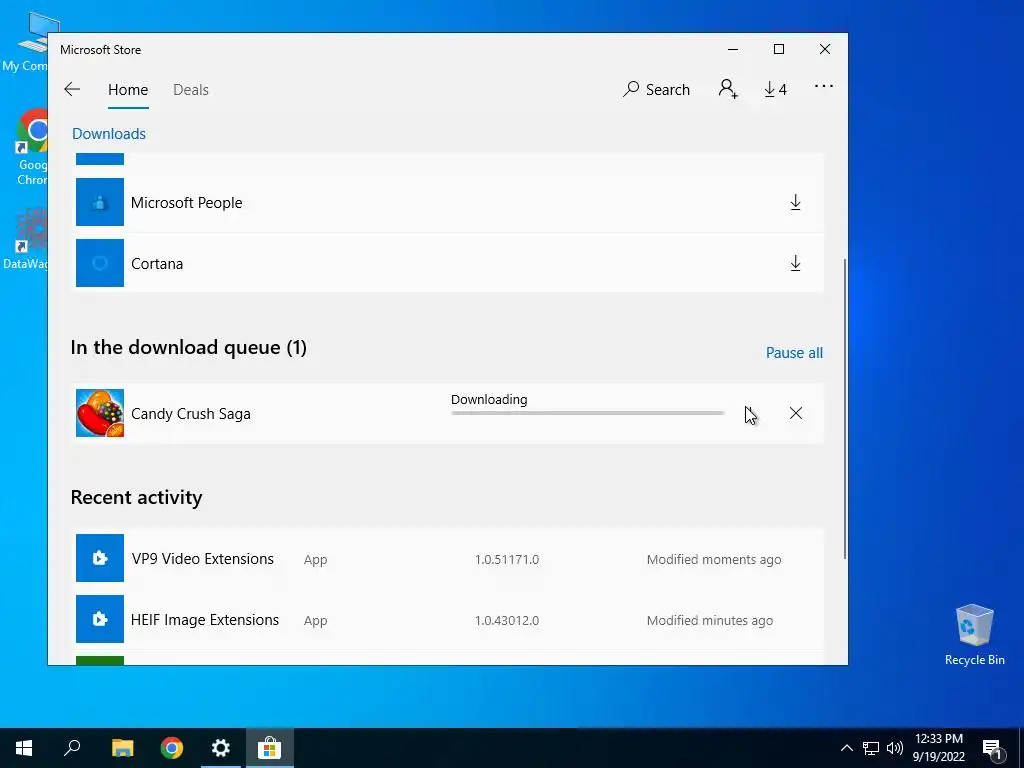Open network status tray icon
Screen dimensions: 1024x768
coord(871,748)
